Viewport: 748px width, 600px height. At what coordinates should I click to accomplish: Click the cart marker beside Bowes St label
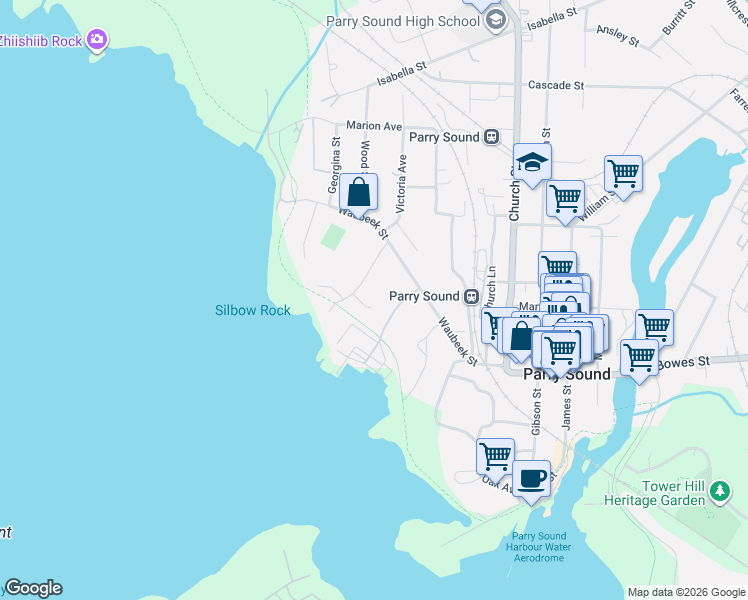639,360
